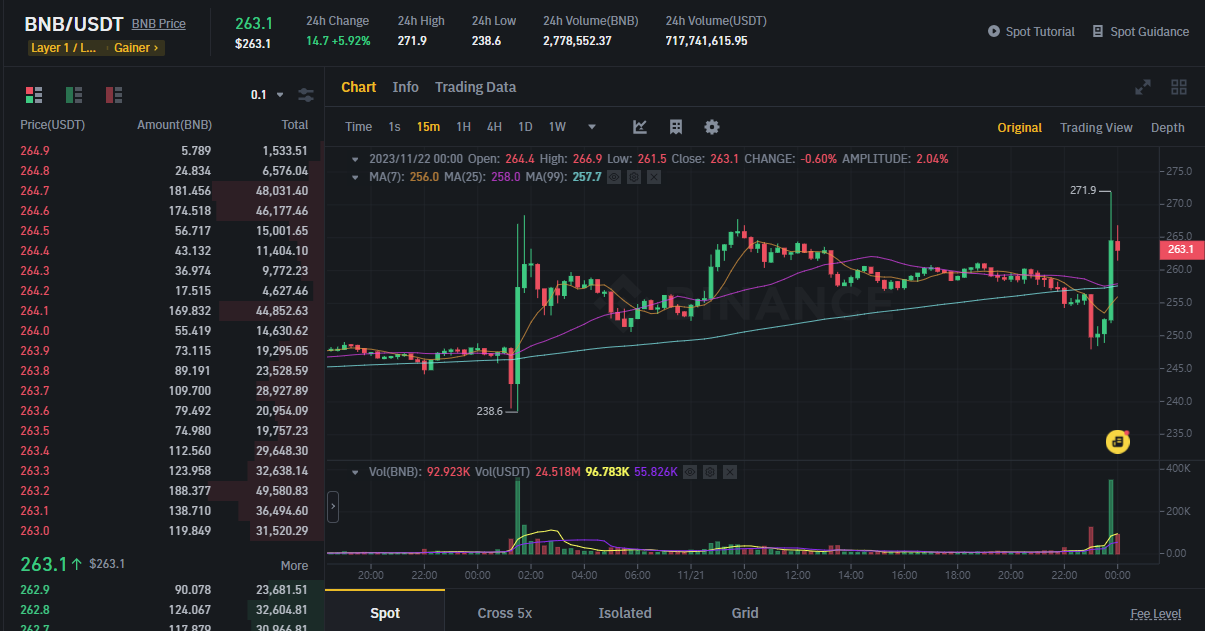This screenshot has height=631, width=1205.
Task: Click the Layer 1 / L... tag
Action: (64, 48)
